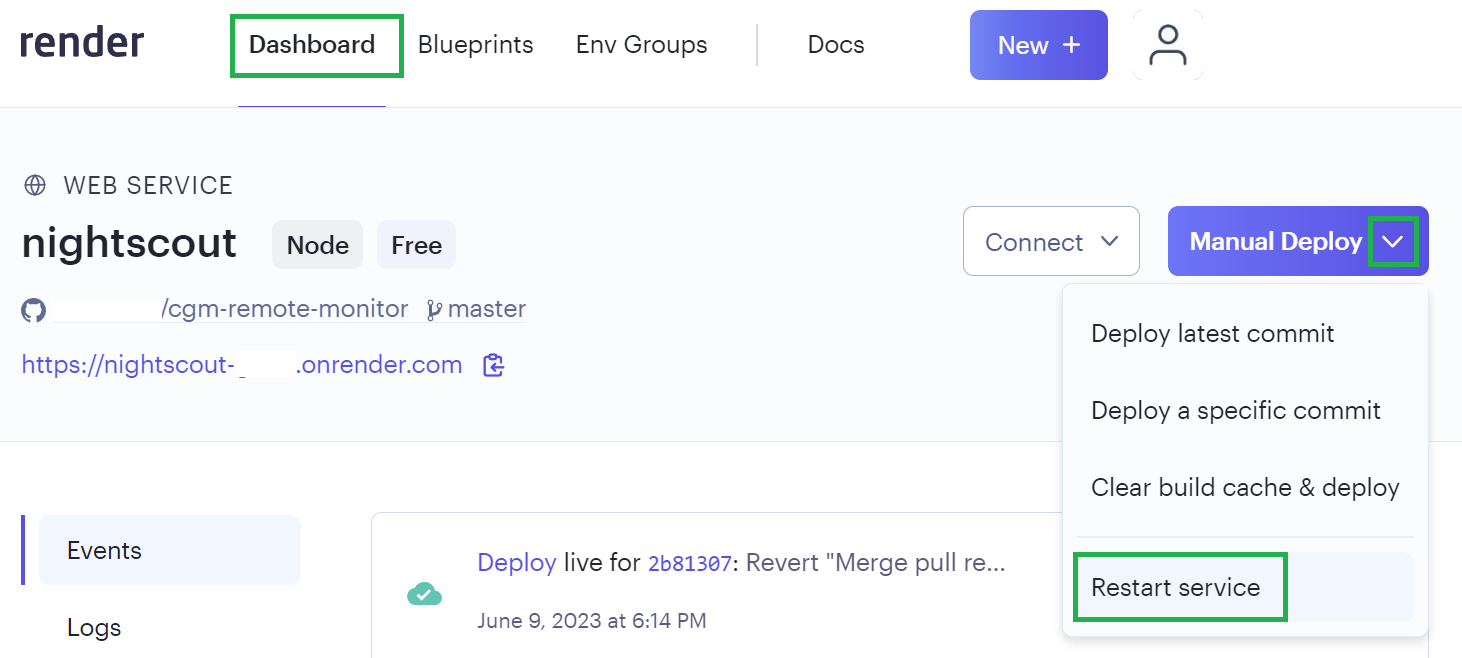Copy the service URL with clipboard icon

(x=493, y=365)
